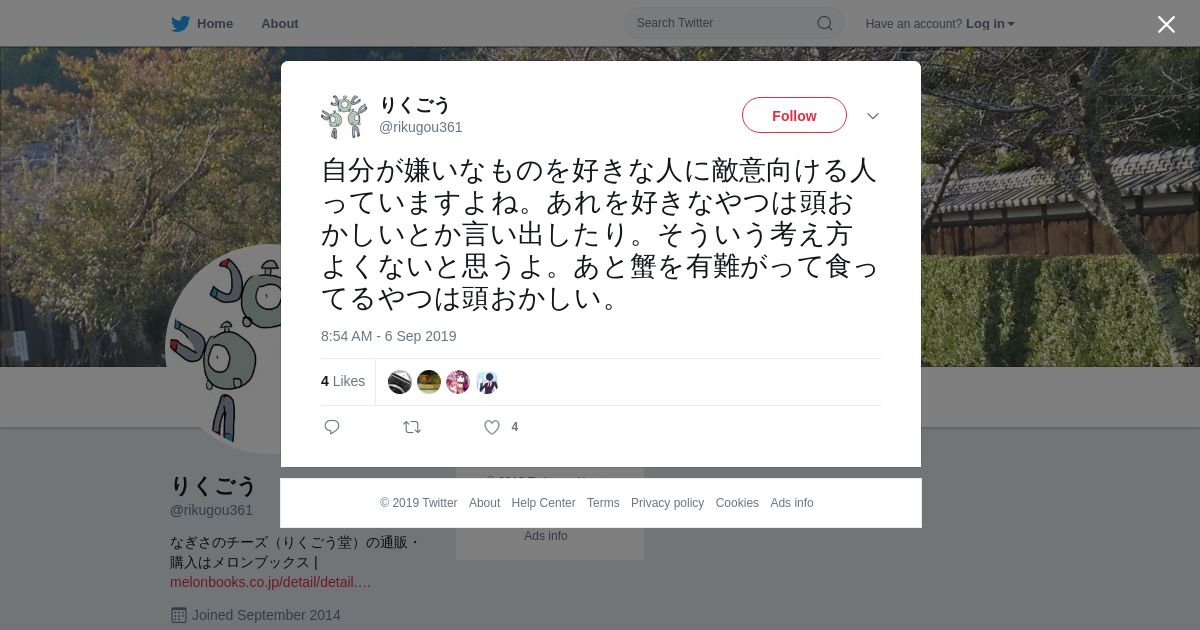Open the fourth liker's avatar
The image size is (1200, 630).
(x=487, y=382)
